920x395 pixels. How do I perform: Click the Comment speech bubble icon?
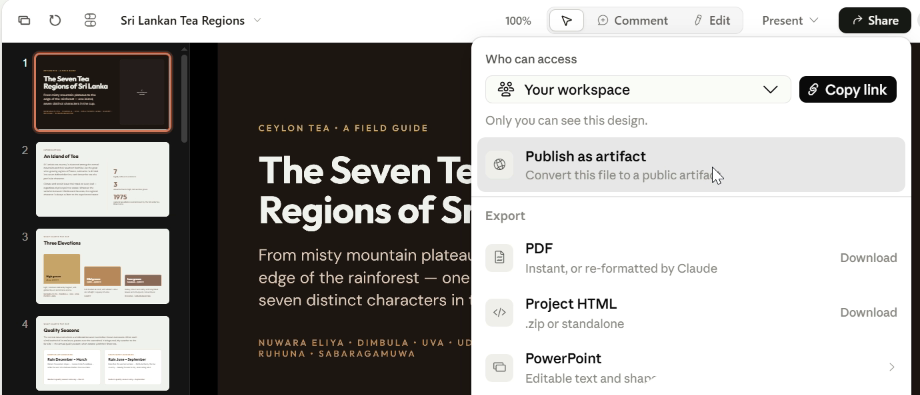603,21
